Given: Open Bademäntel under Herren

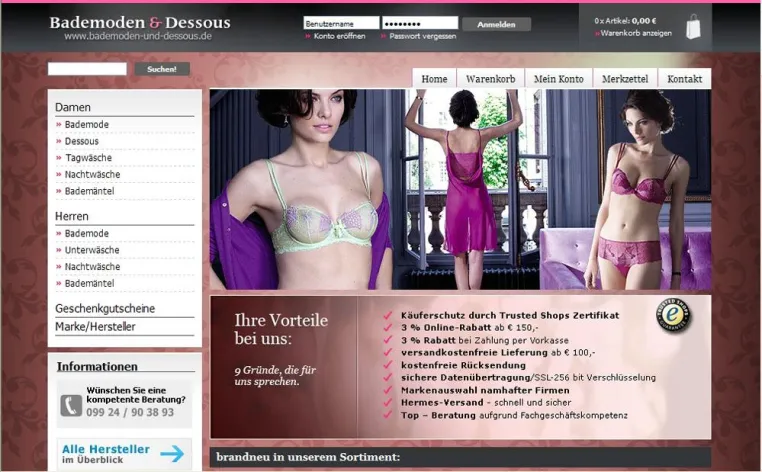Looking at the screenshot, I should click(89, 283).
